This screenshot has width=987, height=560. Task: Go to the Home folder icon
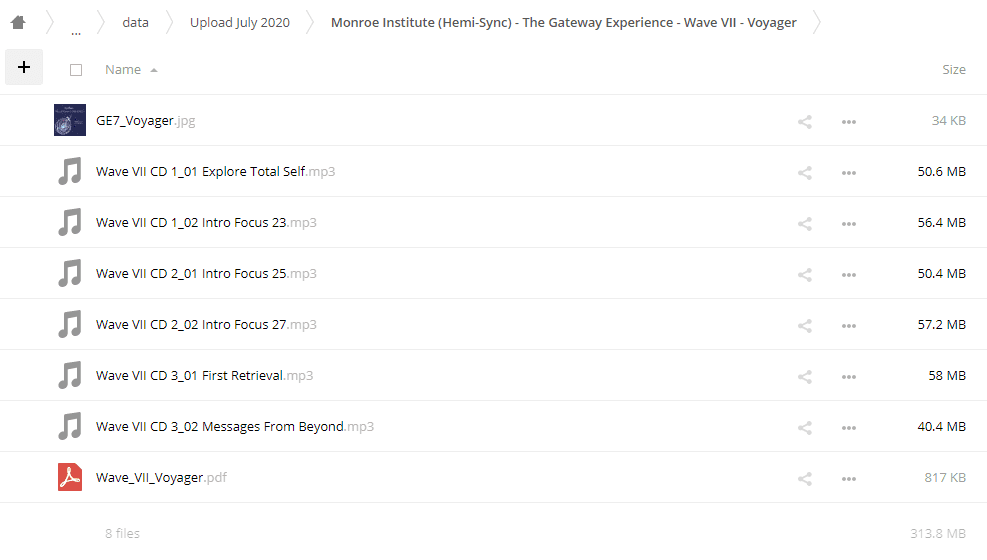pos(18,23)
